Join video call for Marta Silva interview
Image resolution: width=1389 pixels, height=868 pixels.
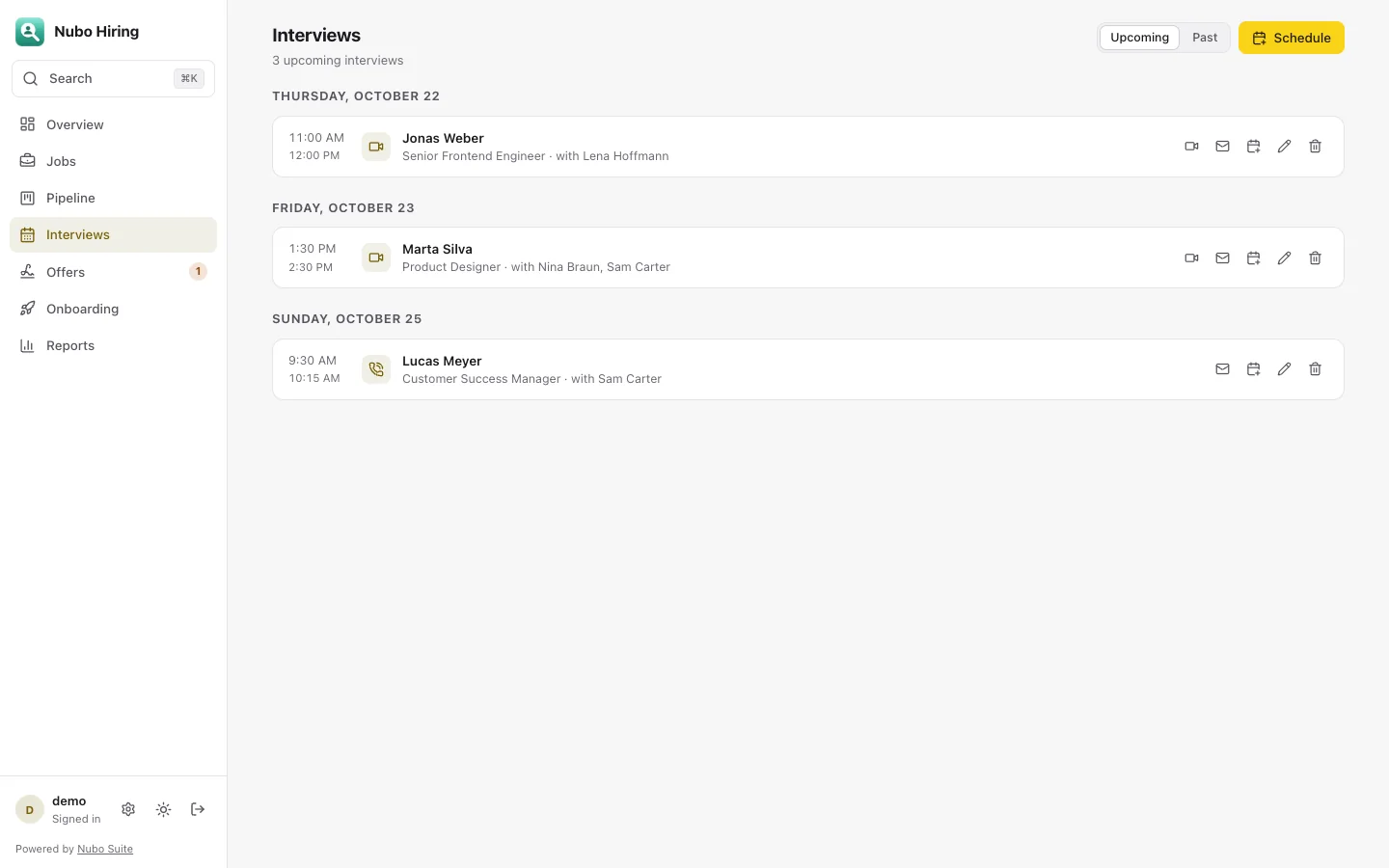1191,258
